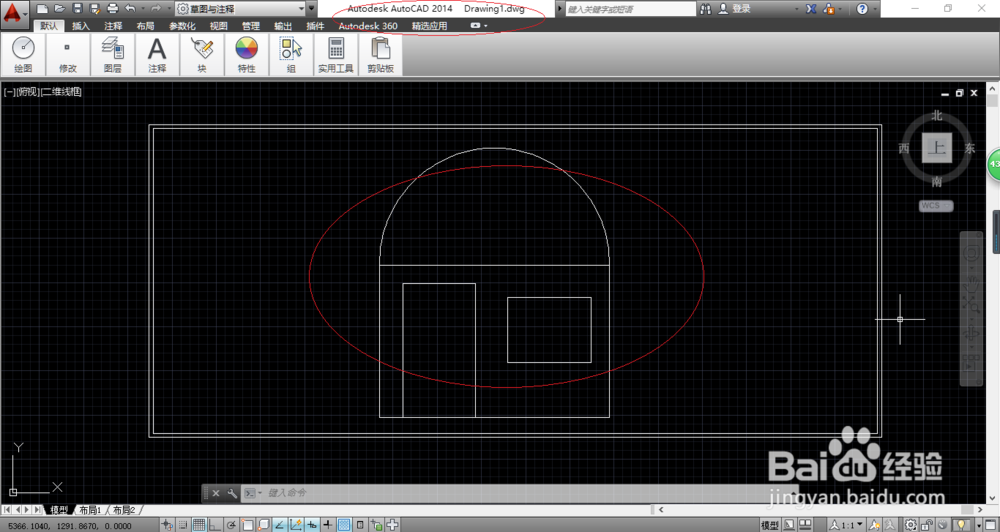The width and height of the screenshot is (1000, 532).
Task: Click the Plot printer icon
Action: click(x=113, y=9)
